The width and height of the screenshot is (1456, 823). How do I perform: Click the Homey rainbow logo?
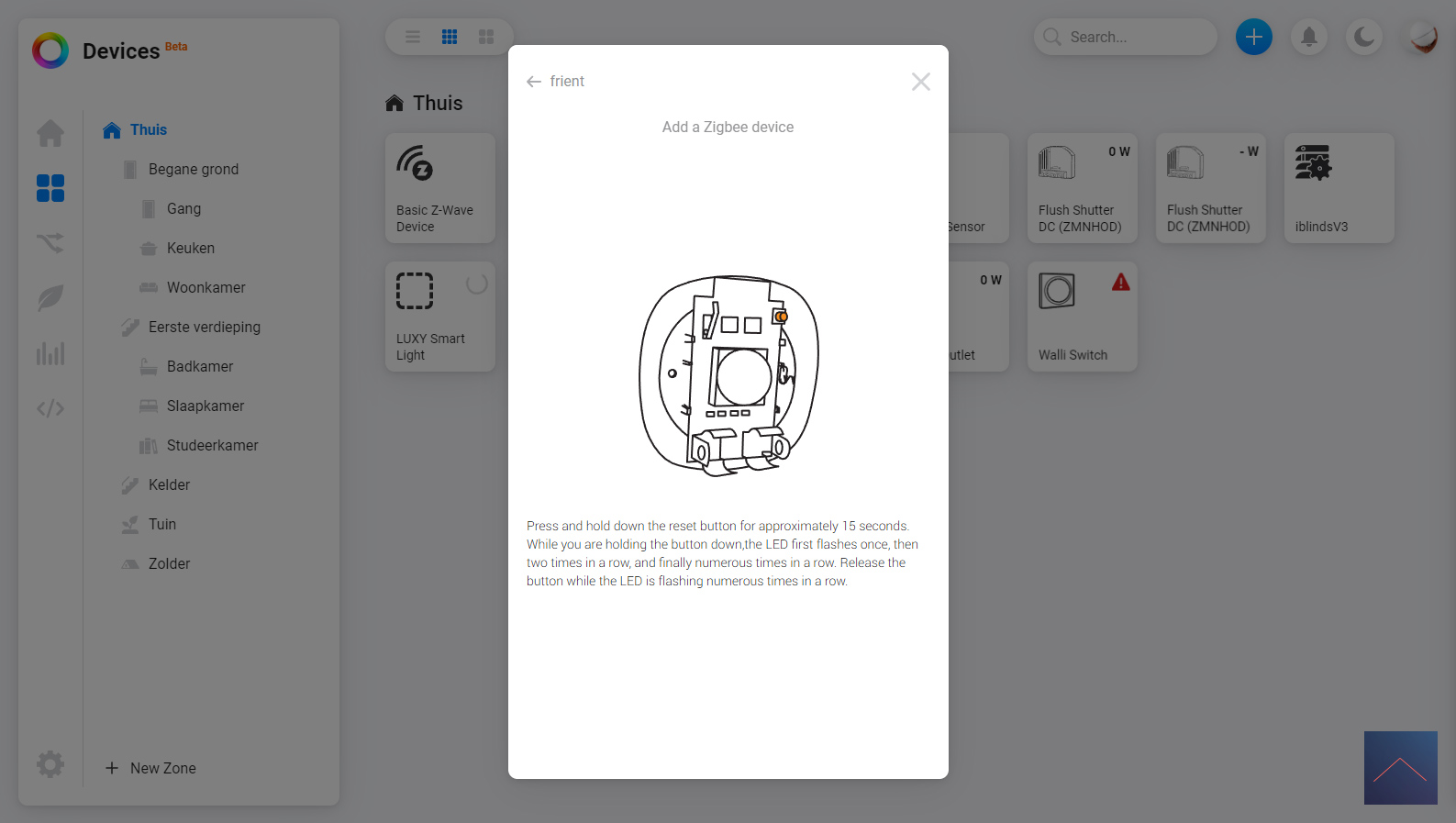(50, 50)
